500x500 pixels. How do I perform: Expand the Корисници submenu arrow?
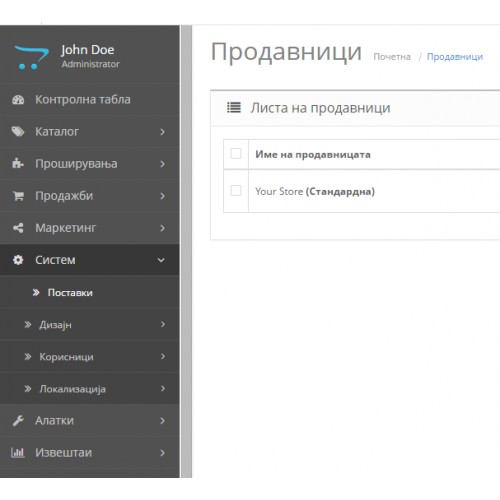click(163, 356)
